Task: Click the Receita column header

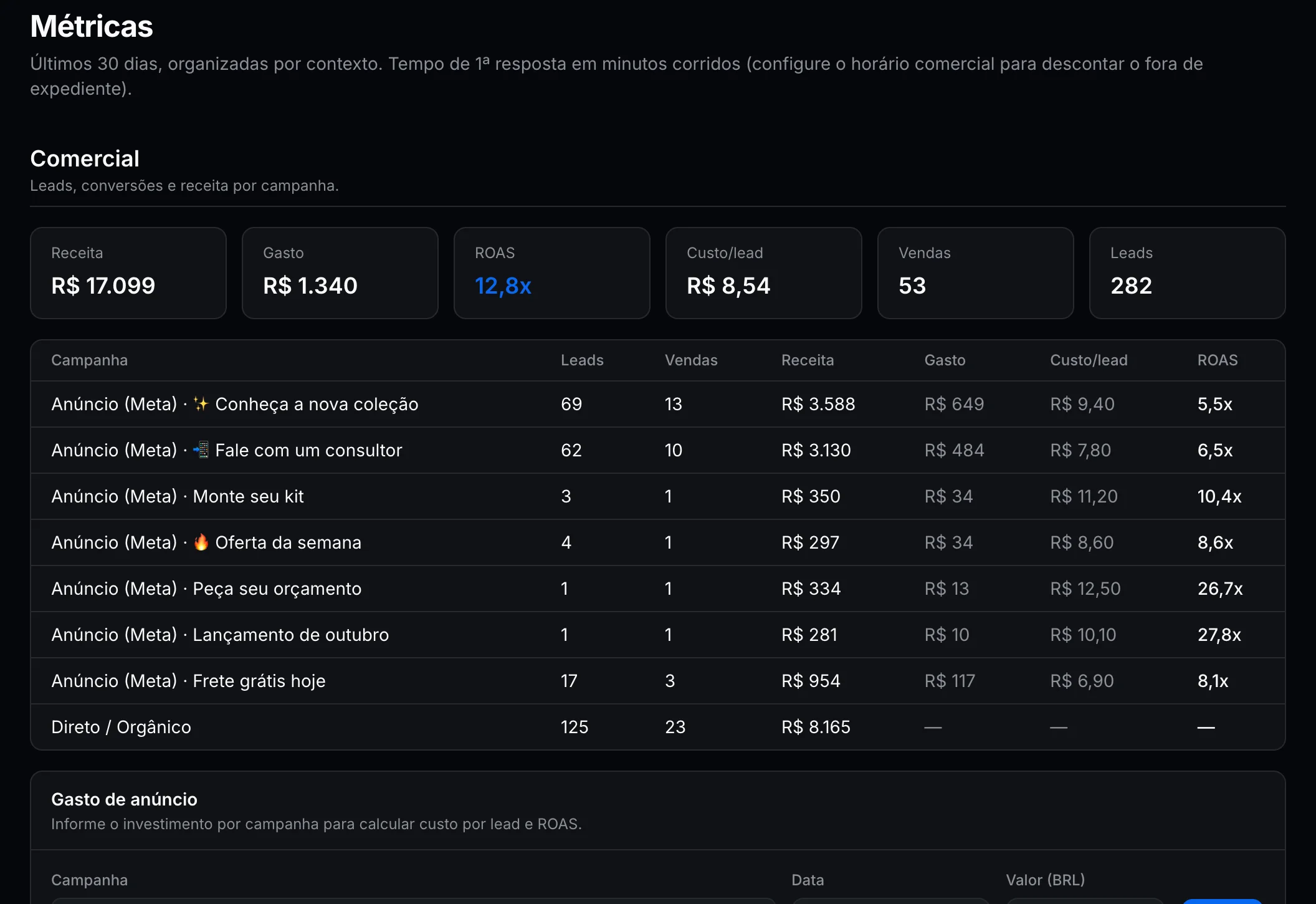Action: pos(808,360)
